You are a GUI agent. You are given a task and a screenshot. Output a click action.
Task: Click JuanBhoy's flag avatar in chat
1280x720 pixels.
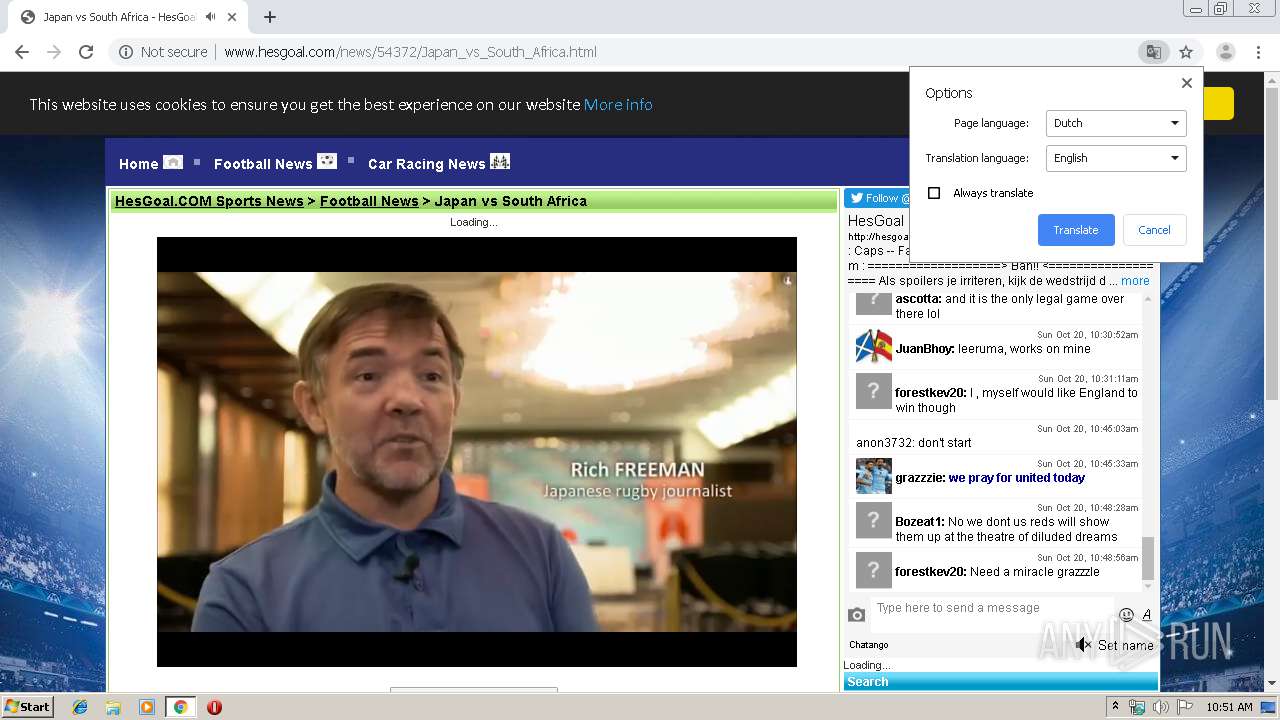click(874, 346)
